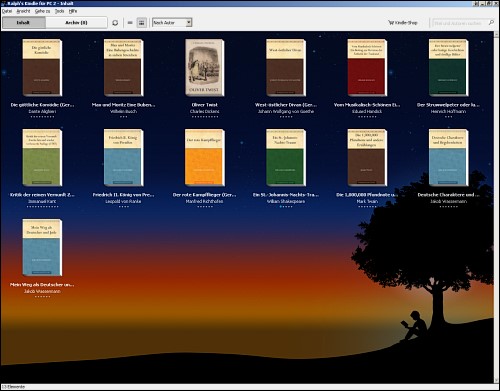Open Vom Musikalisch-Schönen red cover

(367, 68)
